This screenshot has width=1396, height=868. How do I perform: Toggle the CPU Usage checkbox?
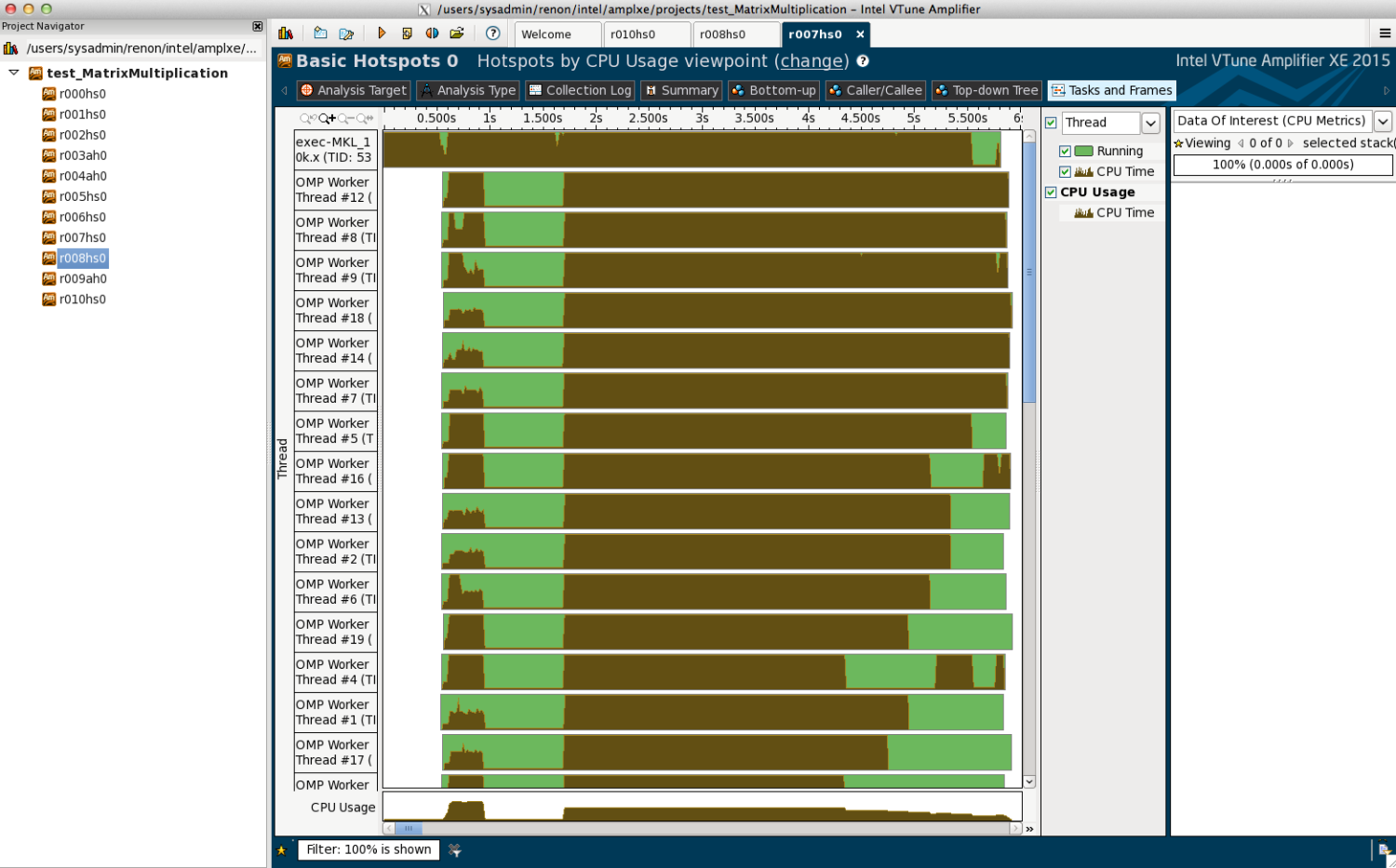point(1051,193)
